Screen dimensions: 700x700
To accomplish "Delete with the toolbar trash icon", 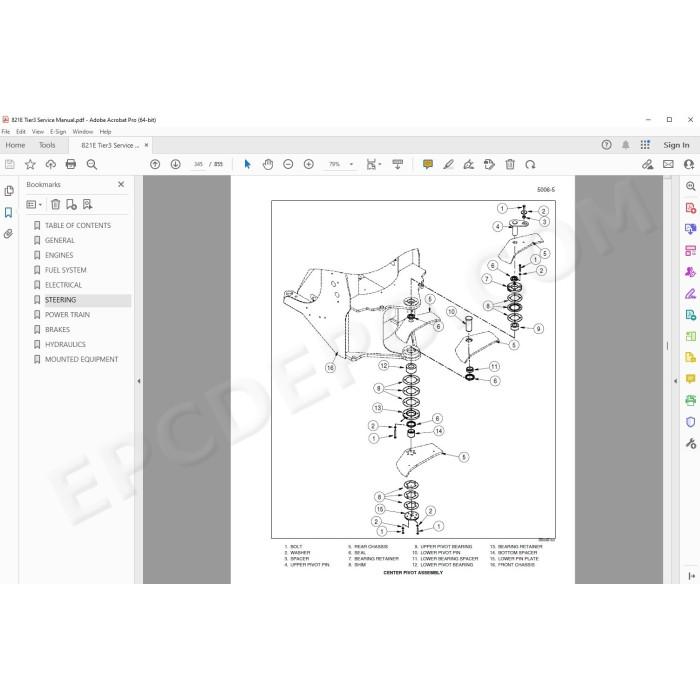I will [x=510, y=165].
